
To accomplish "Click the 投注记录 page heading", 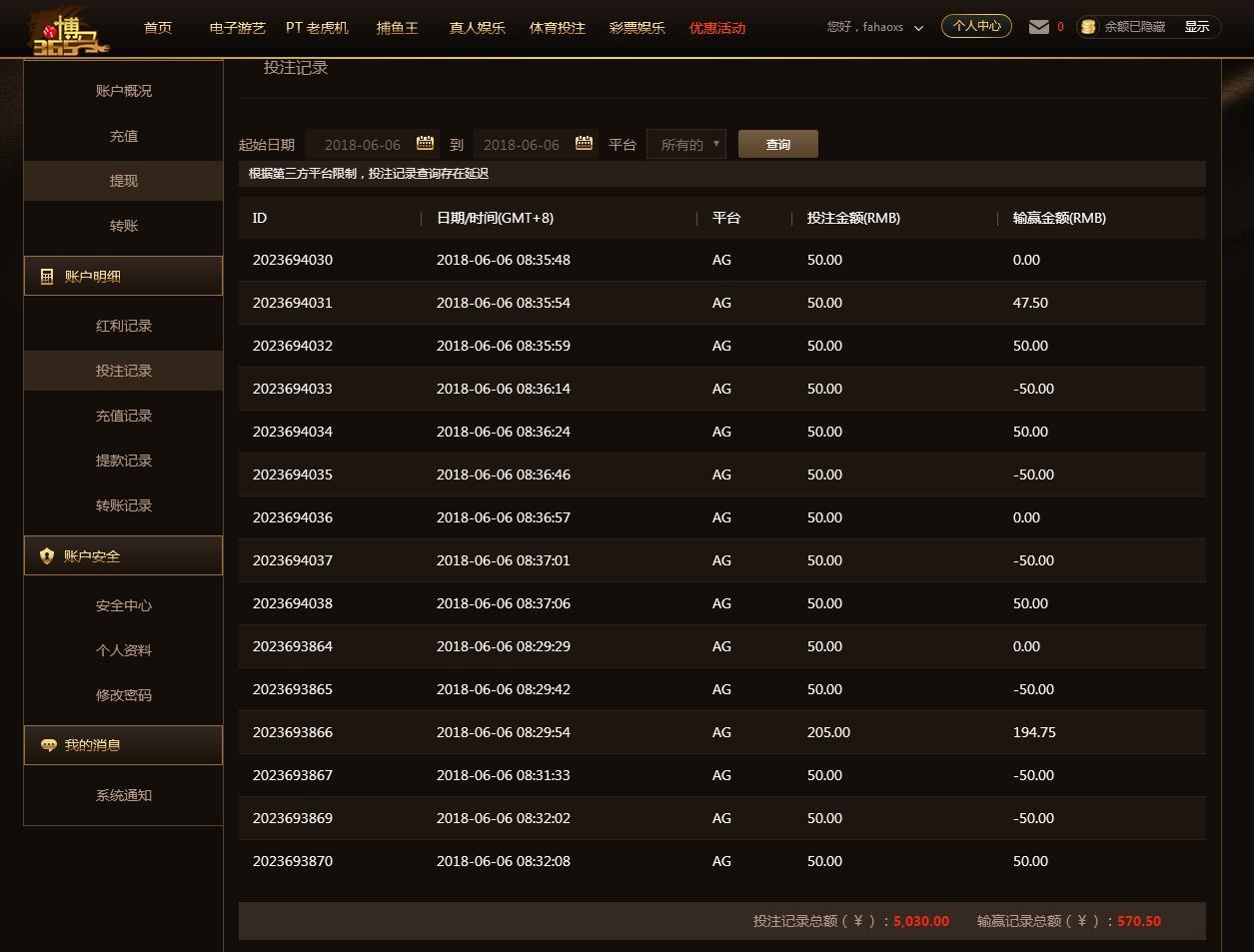I will coord(296,68).
